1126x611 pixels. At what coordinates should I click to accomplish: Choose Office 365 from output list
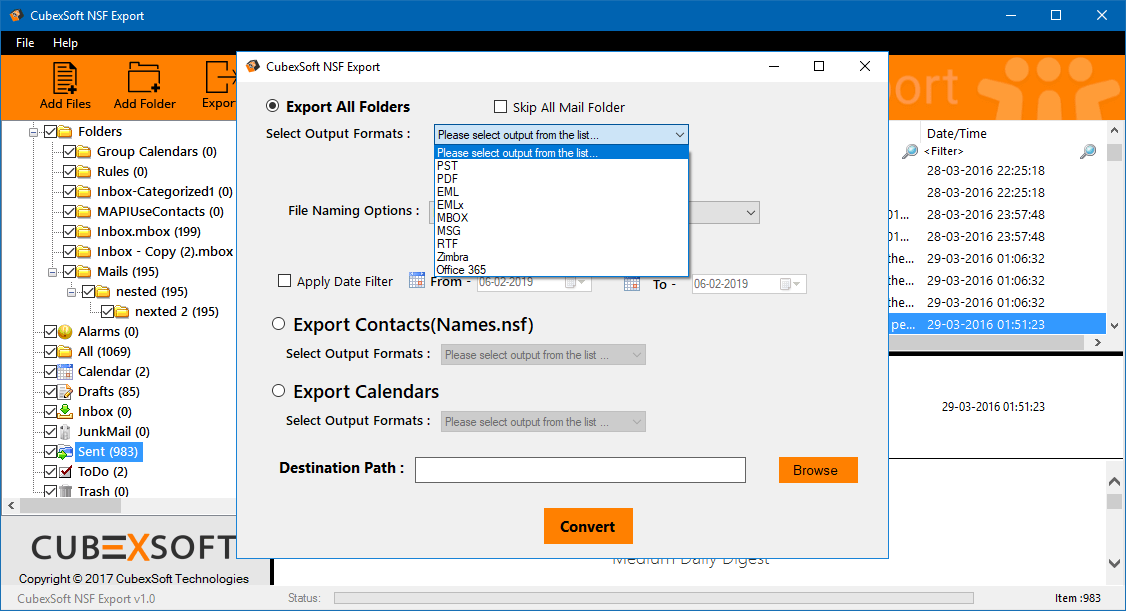pyautogui.click(x=561, y=270)
